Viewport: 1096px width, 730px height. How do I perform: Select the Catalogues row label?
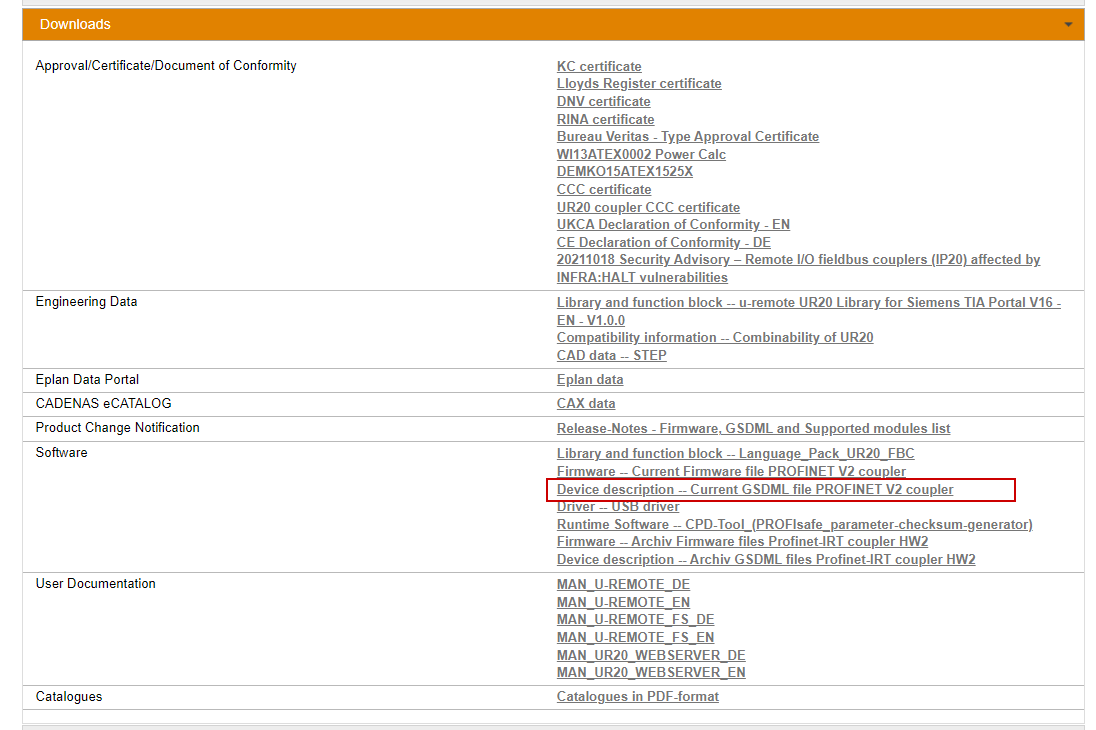(x=68, y=696)
